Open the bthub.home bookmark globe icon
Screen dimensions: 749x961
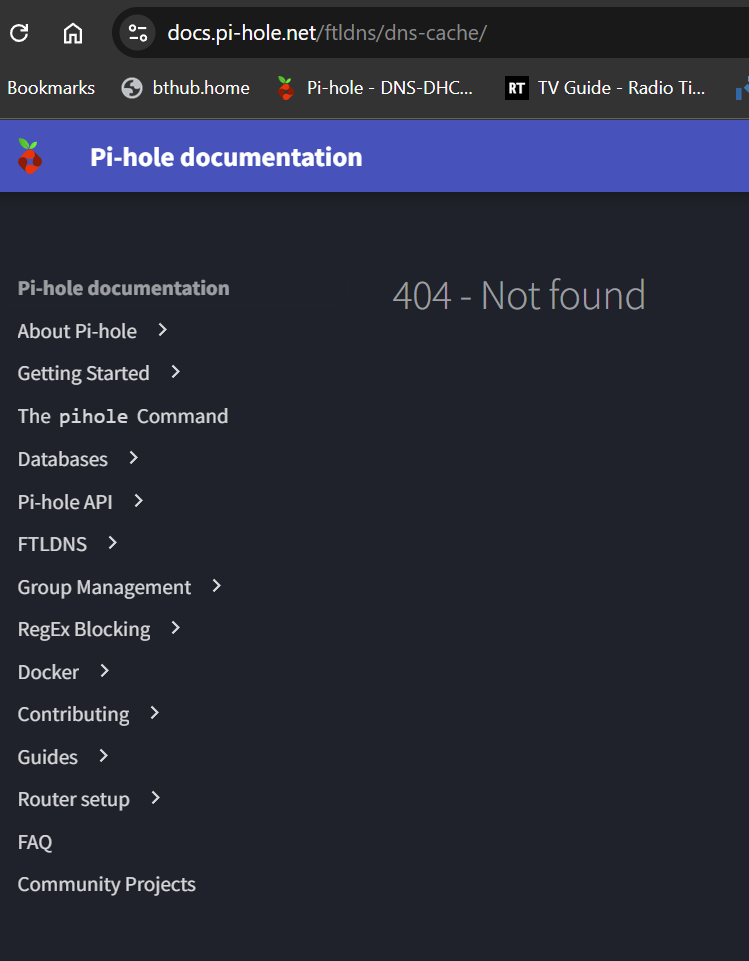(x=132, y=88)
